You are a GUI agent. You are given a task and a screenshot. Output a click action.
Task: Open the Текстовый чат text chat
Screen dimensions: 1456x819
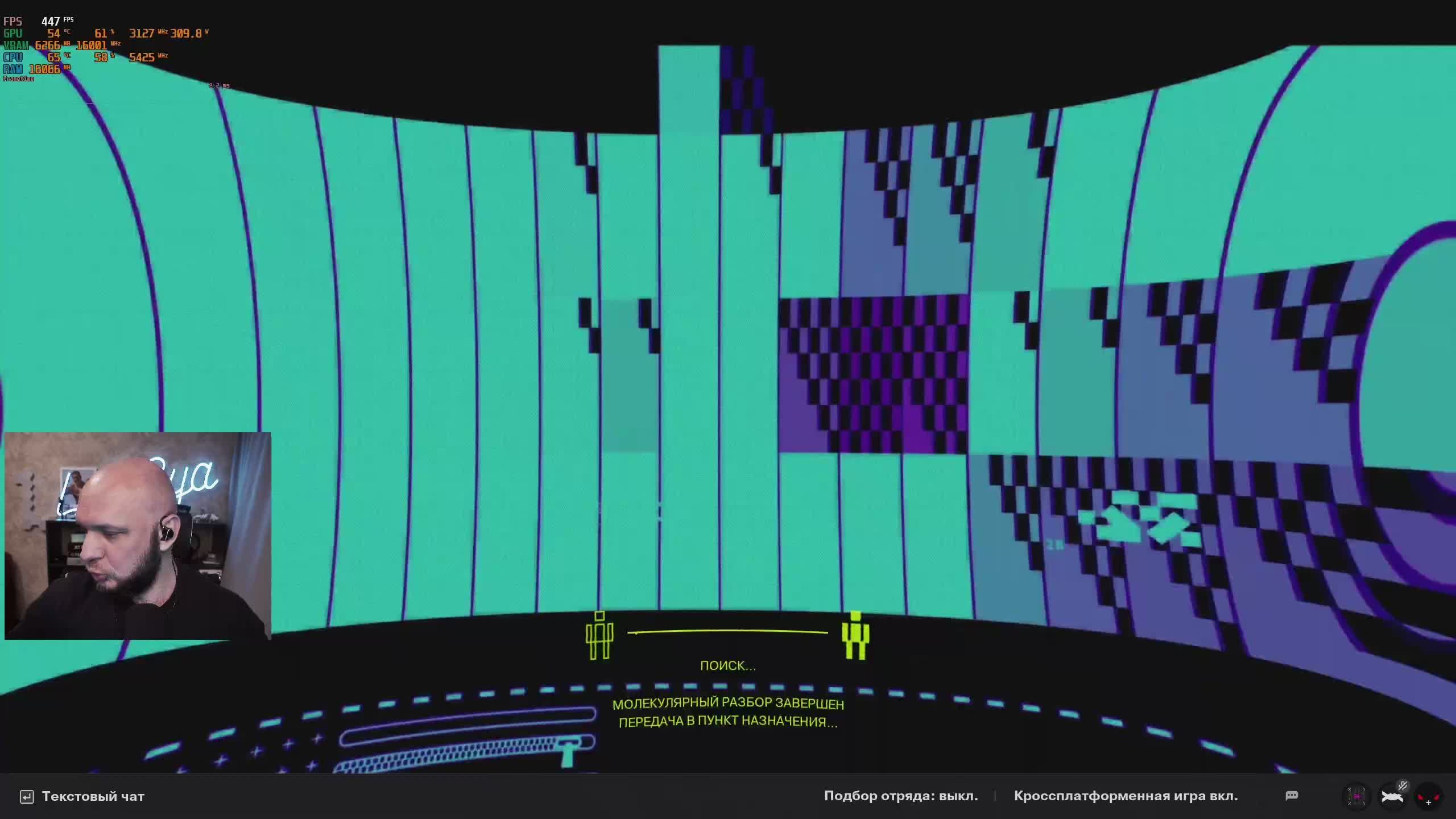coord(93,796)
